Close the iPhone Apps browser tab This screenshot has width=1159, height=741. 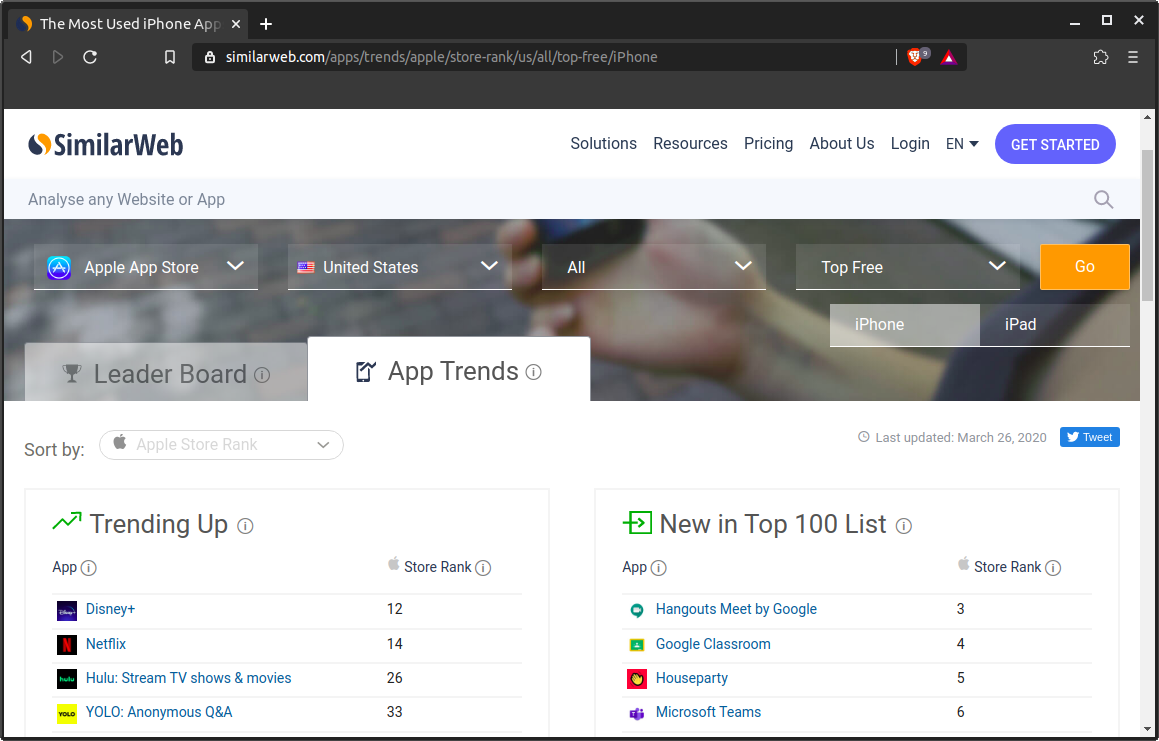tap(236, 24)
